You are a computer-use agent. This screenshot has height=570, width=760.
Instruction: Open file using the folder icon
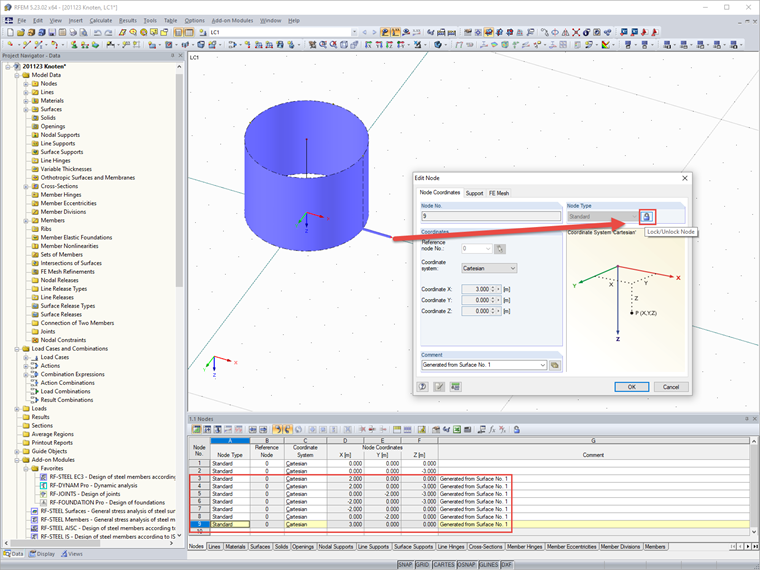[x=21, y=32]
